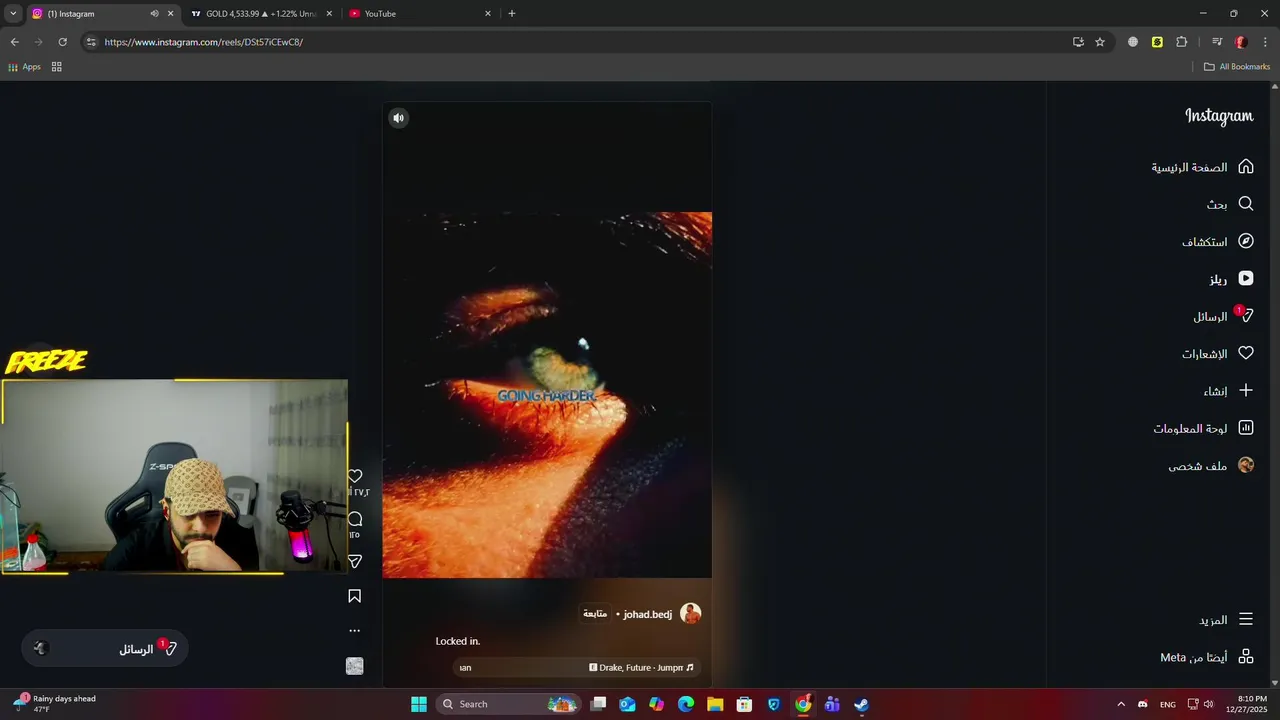This screenshot has height=720, width=1280.
Task: Click the yellow extension icon
Action: coord(1157,42)
